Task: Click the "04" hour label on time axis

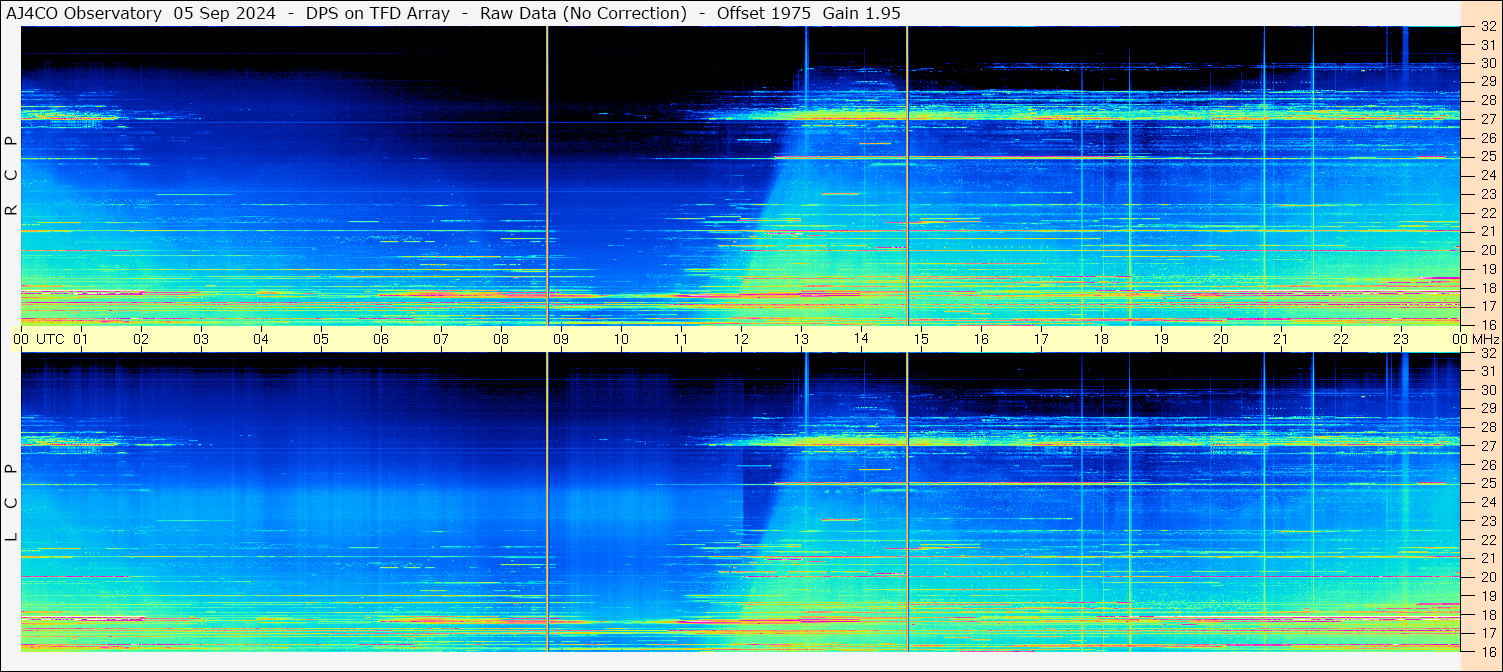Action: point(261,339)
